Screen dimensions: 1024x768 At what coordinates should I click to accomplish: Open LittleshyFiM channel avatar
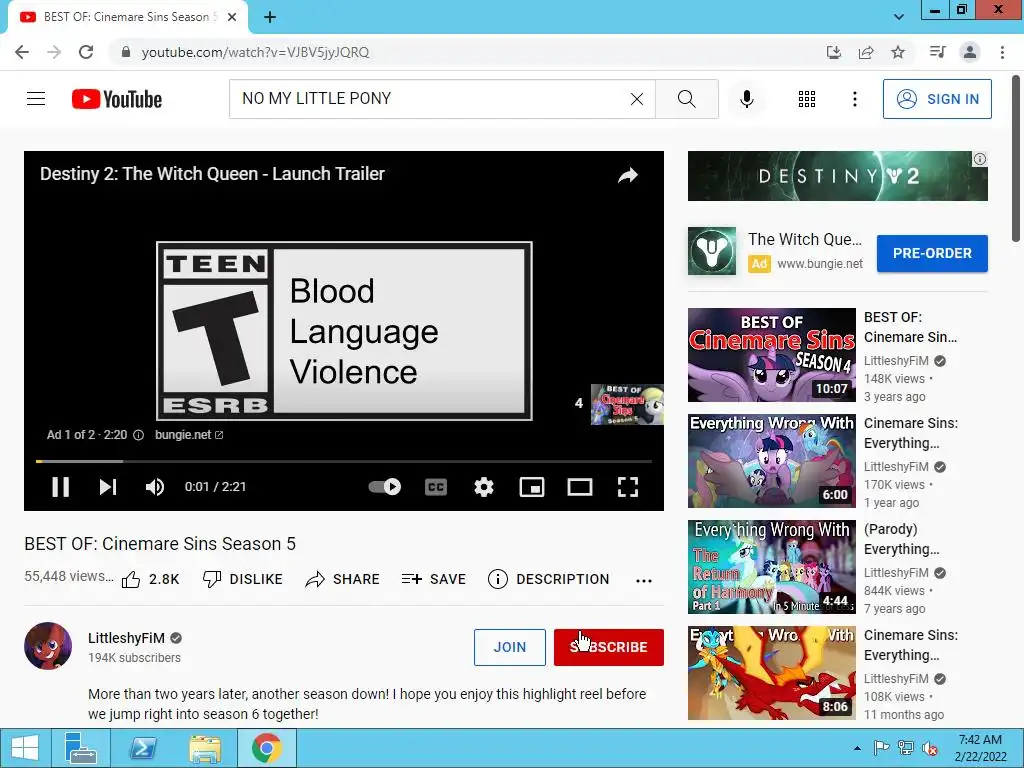tap(48, 646)
